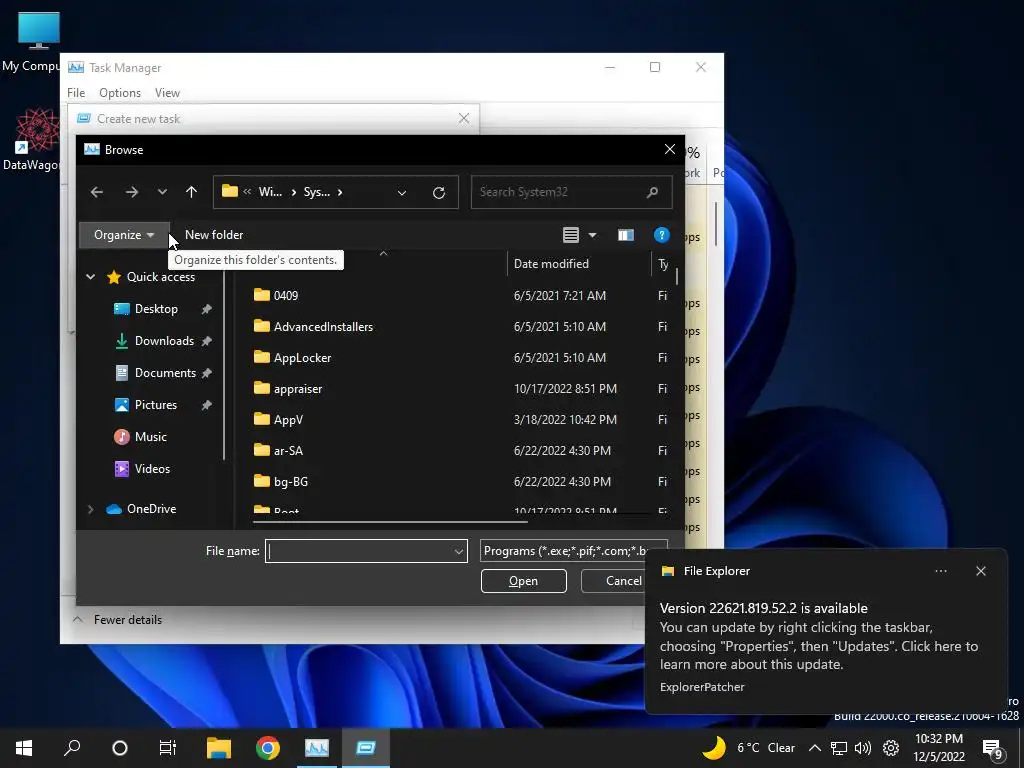Go up one folder level
The width and height of the screenshot is (1024, 768).
191,192
